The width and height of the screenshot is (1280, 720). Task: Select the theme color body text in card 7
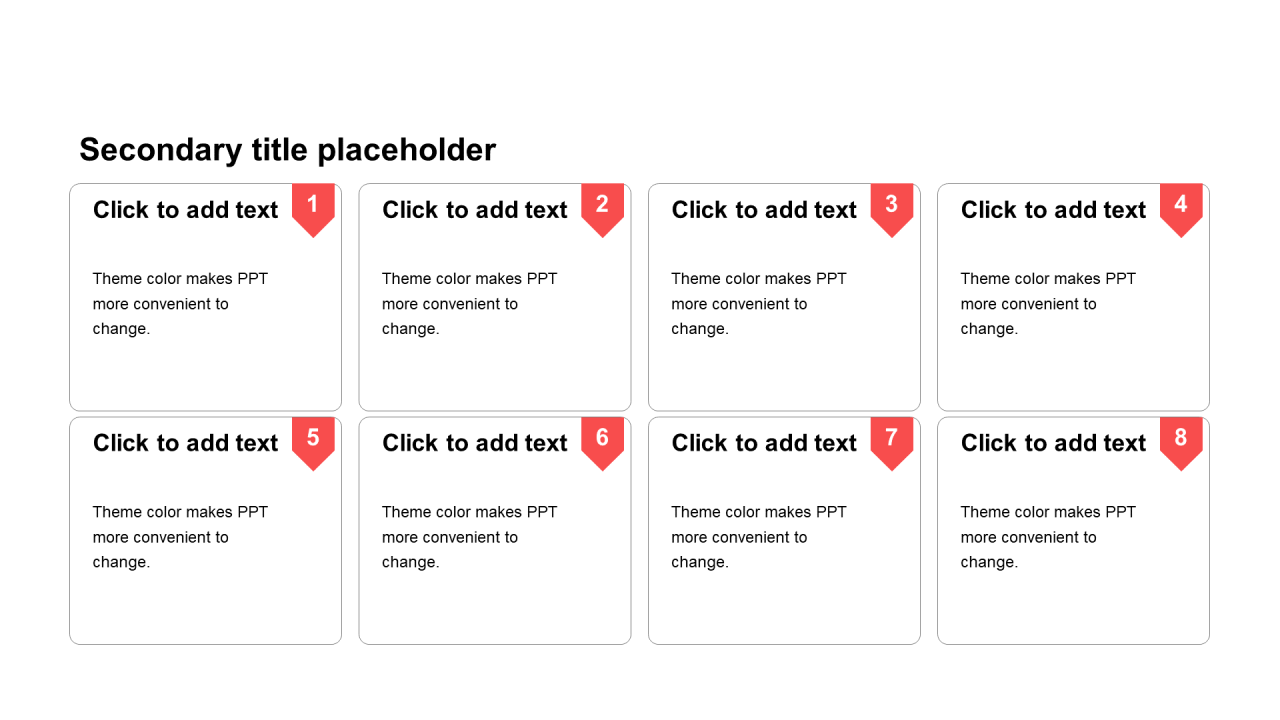758,537
